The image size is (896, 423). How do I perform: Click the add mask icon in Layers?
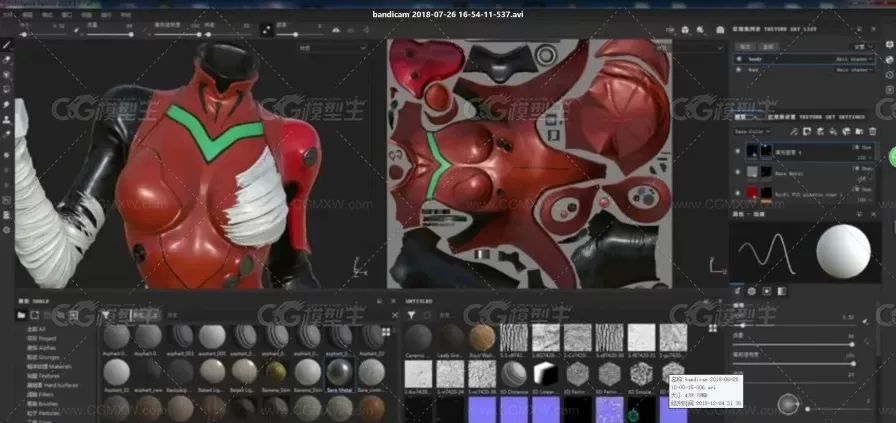tap(807, 131)
